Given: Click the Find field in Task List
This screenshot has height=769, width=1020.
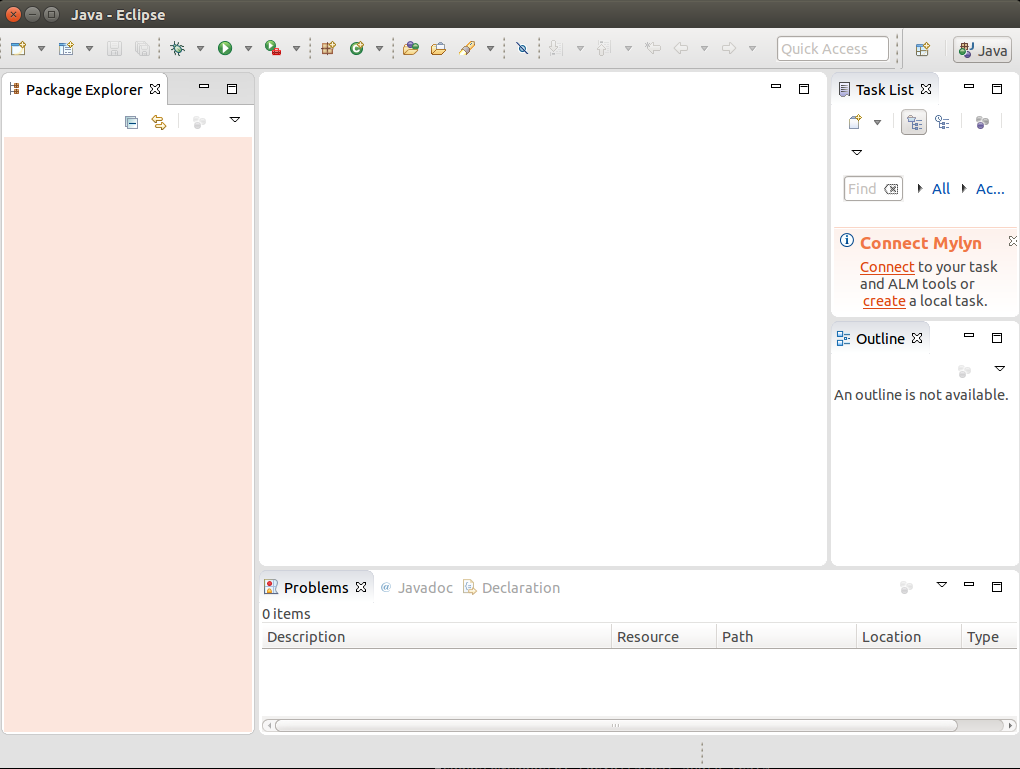Looking at the screenshot, I should 873,189.
